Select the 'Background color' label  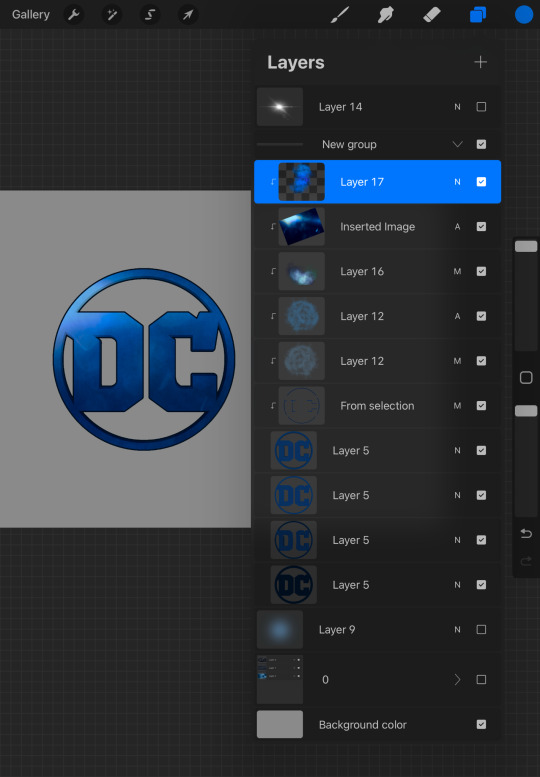[x=363, y=724]
